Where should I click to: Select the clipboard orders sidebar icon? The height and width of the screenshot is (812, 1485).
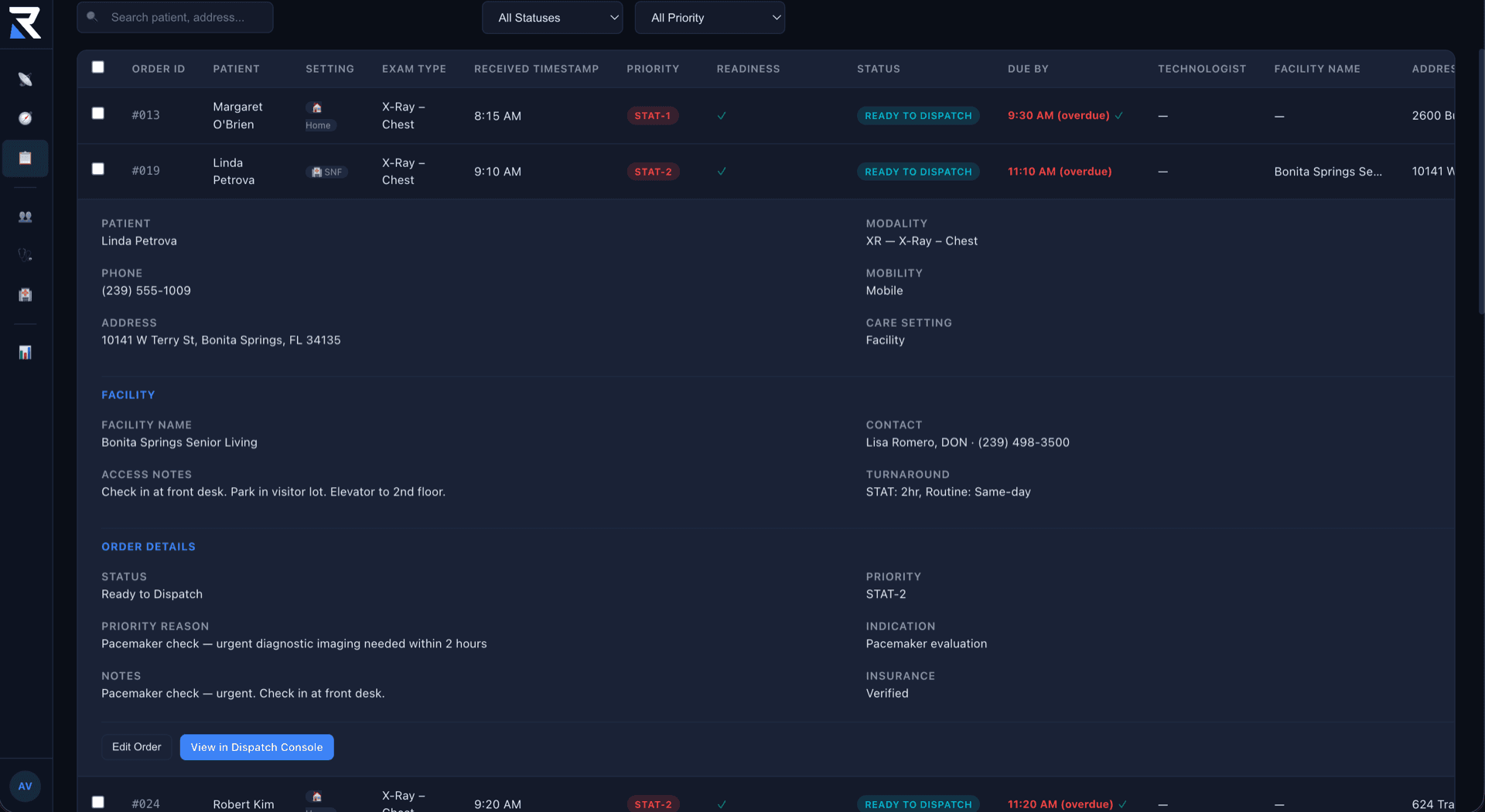click(x=26, y=159)
